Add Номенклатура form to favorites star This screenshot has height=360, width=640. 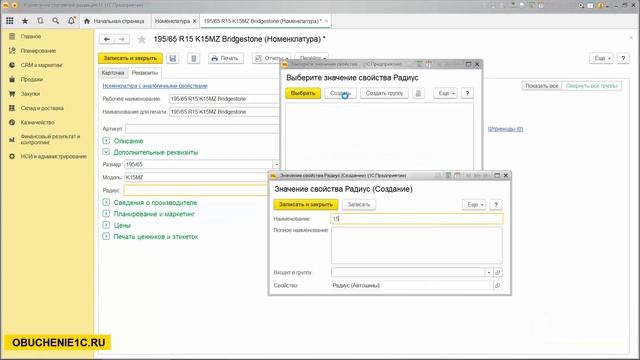pyautogui.click(x=142, y=40)
